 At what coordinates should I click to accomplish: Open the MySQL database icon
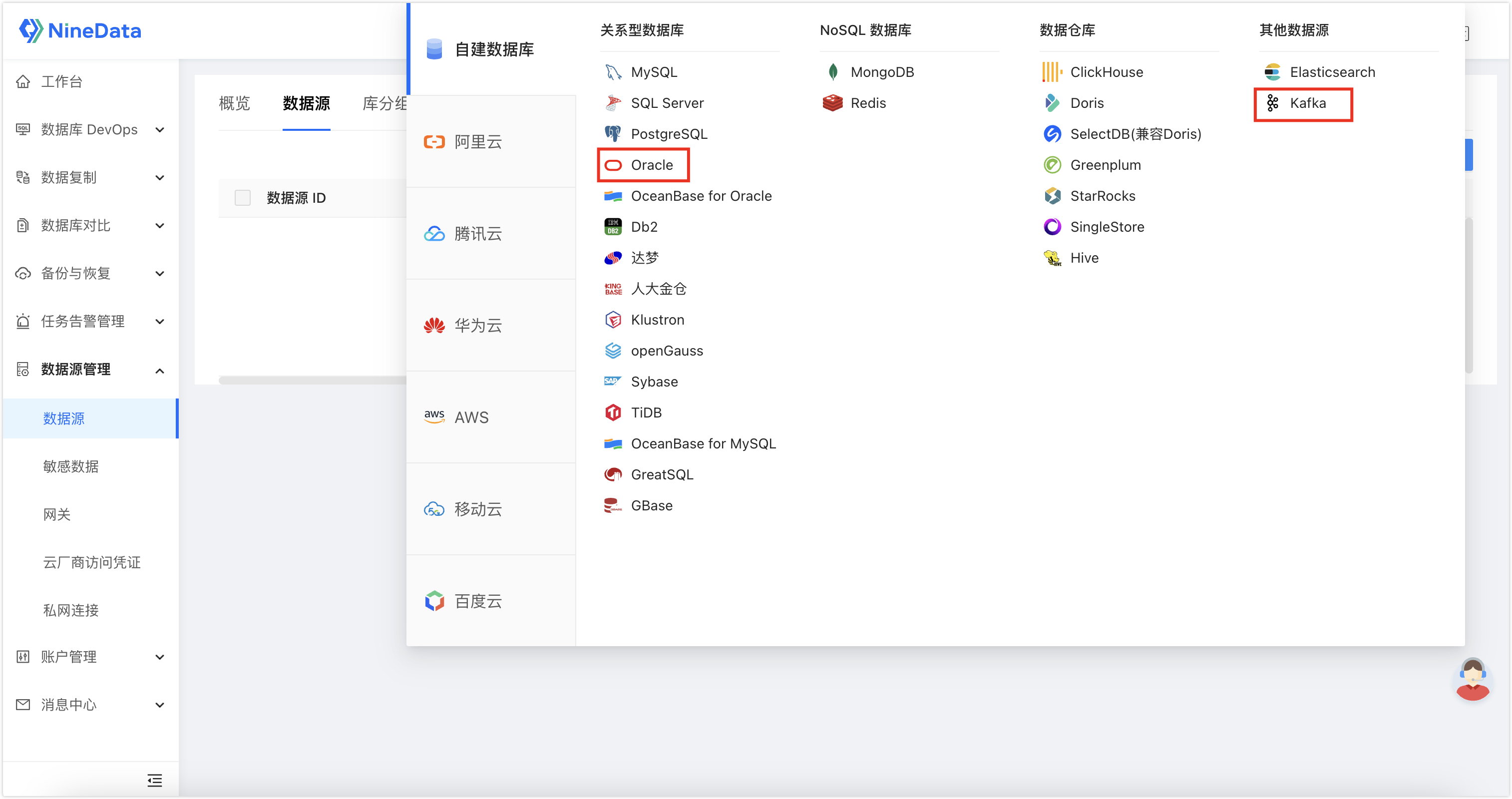point(613,72)
